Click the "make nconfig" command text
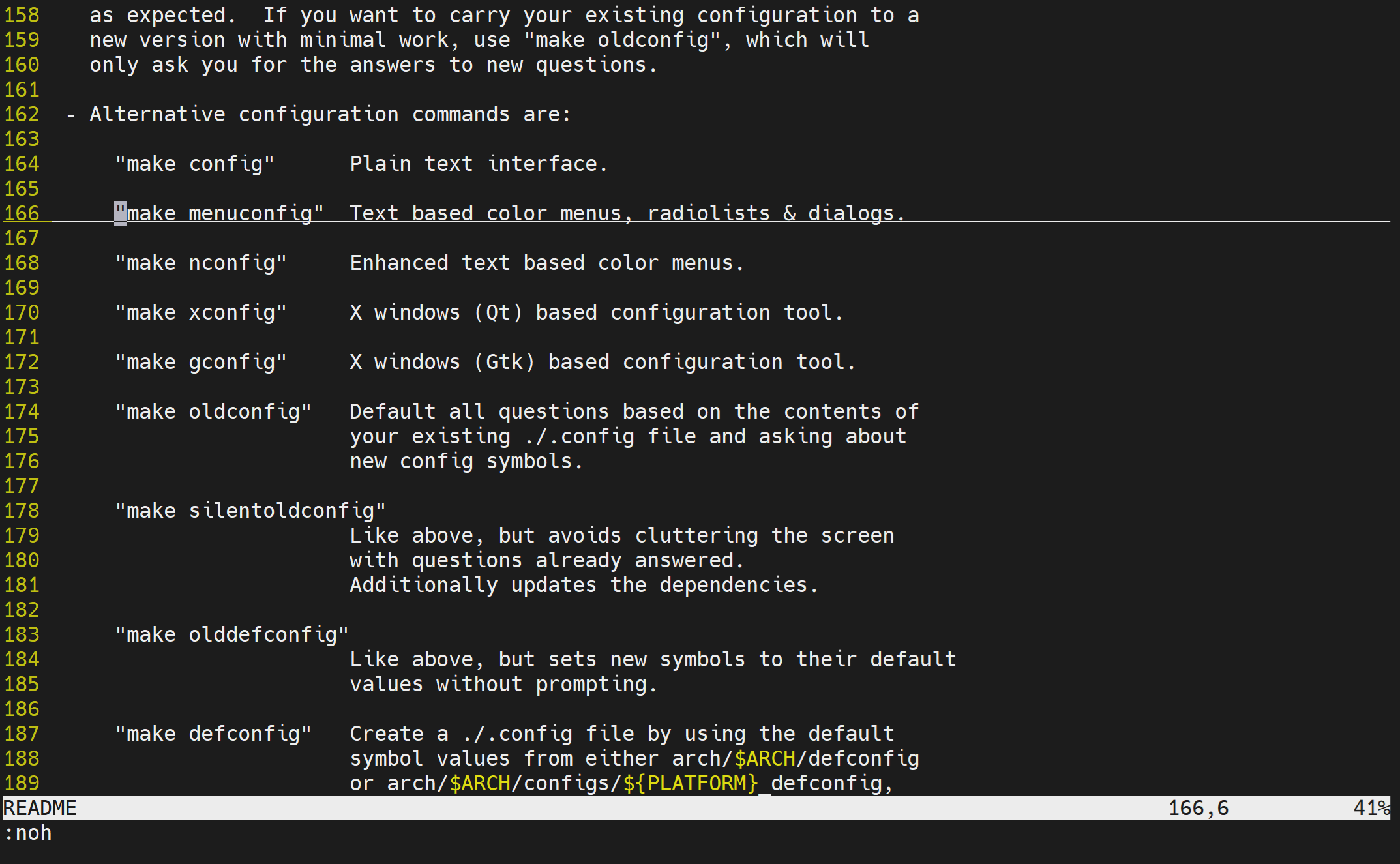Image resolution: width=1400 pixels, height=864 pixels. (x=201, y=263)
